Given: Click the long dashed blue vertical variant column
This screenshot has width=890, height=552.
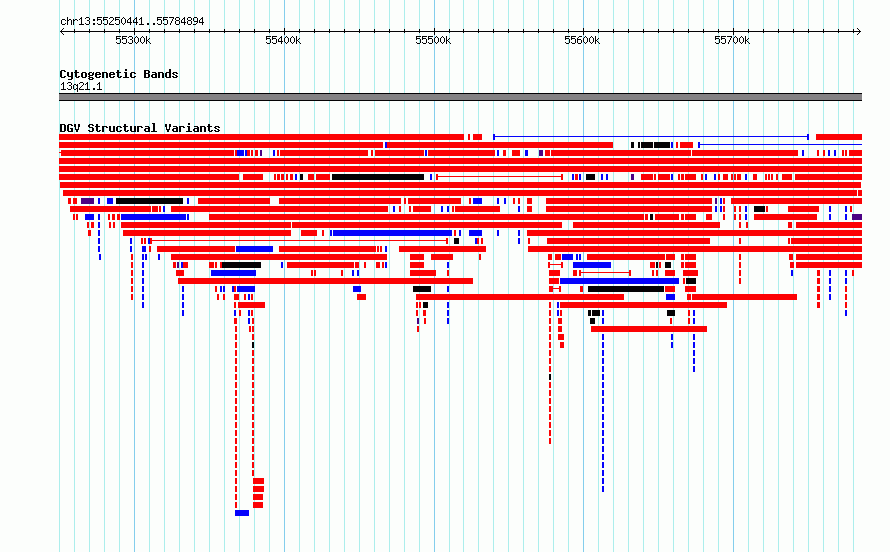Looking at the screenshot, I should point(603,400).
